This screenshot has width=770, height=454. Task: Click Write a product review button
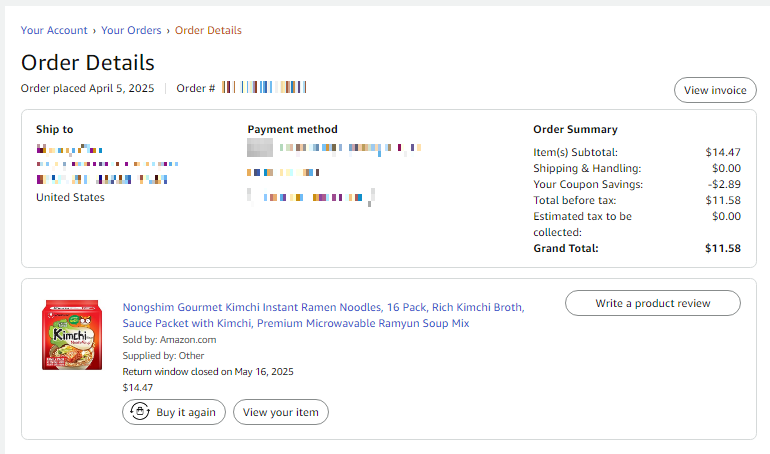click(652, 303)
